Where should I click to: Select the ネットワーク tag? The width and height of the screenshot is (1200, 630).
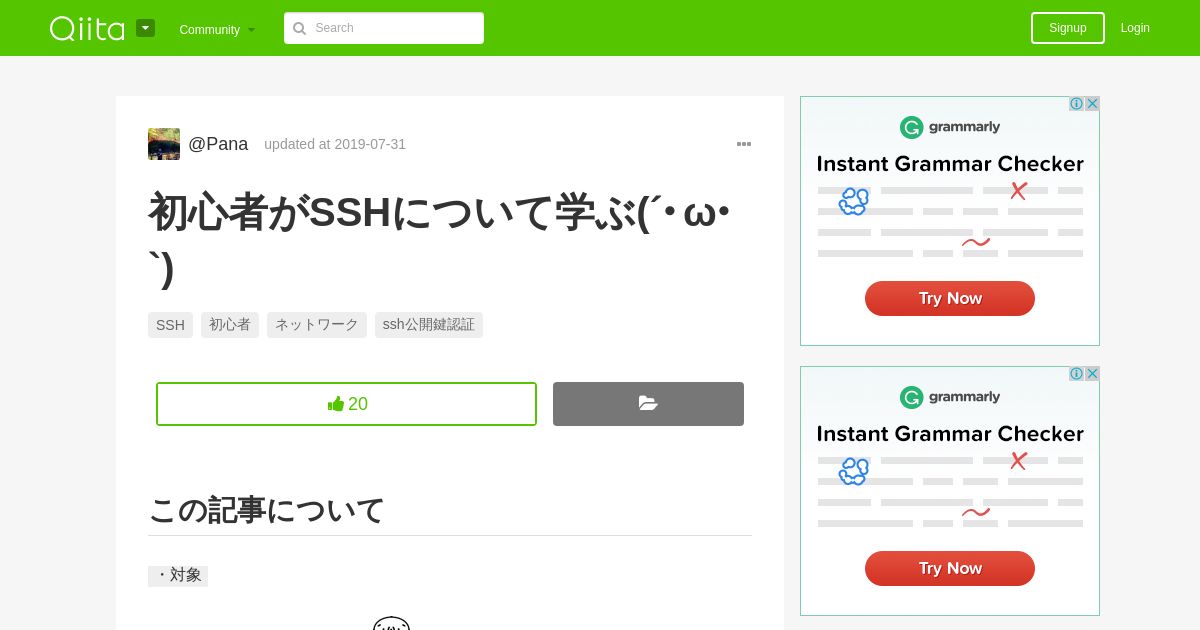(317, 325)
